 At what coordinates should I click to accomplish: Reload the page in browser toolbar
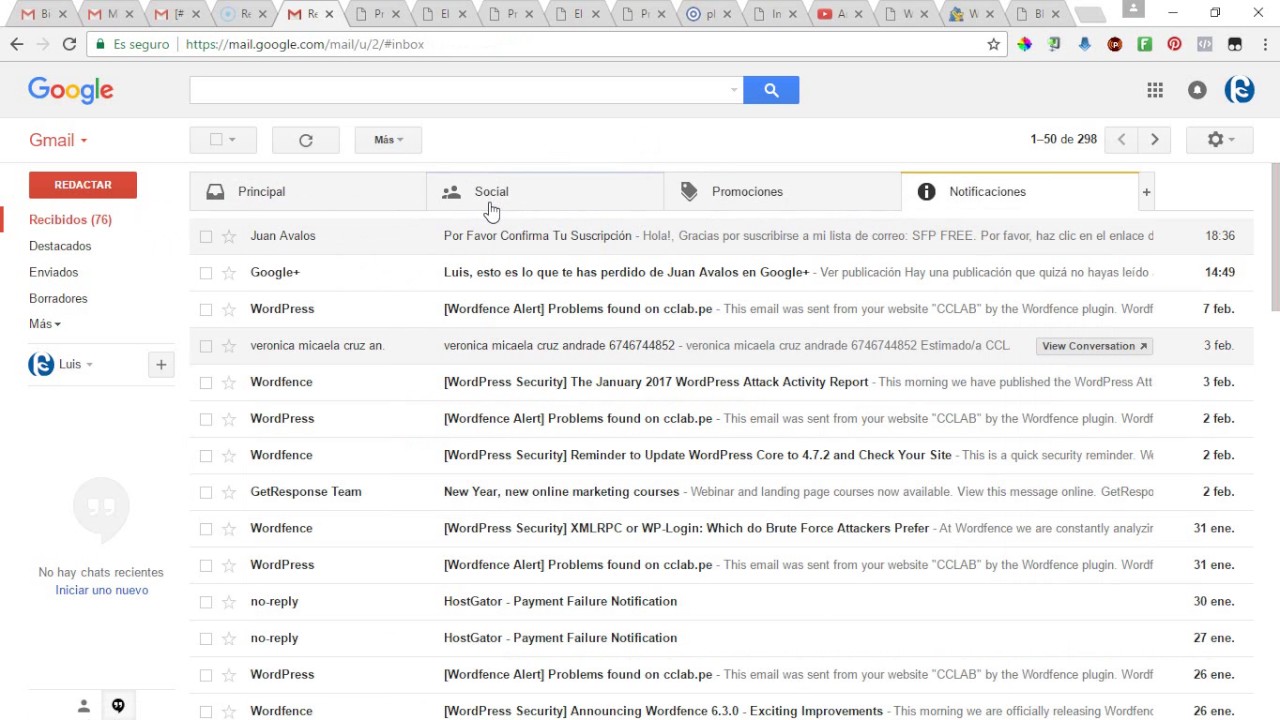[69, 44]
